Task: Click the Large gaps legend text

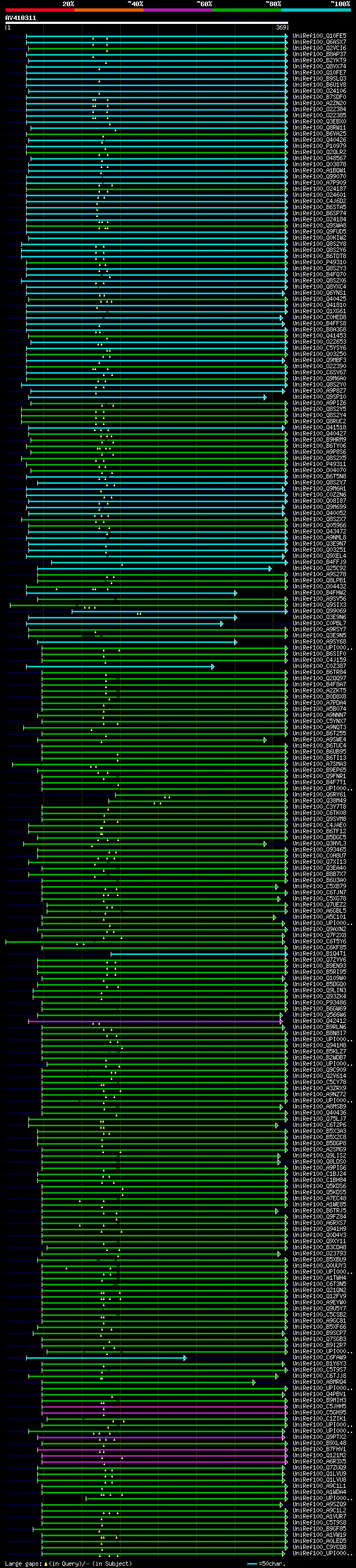Action: click(x=68, y=1563)
